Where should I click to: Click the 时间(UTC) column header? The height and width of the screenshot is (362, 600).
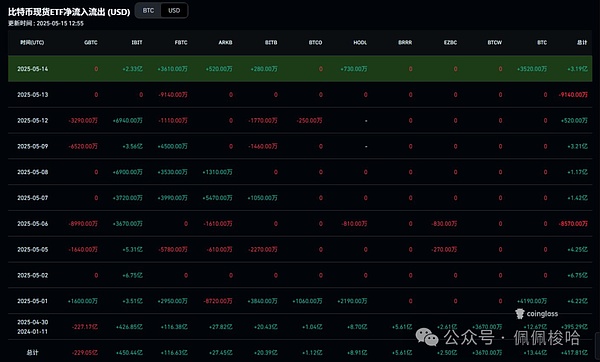coord(32,42)
